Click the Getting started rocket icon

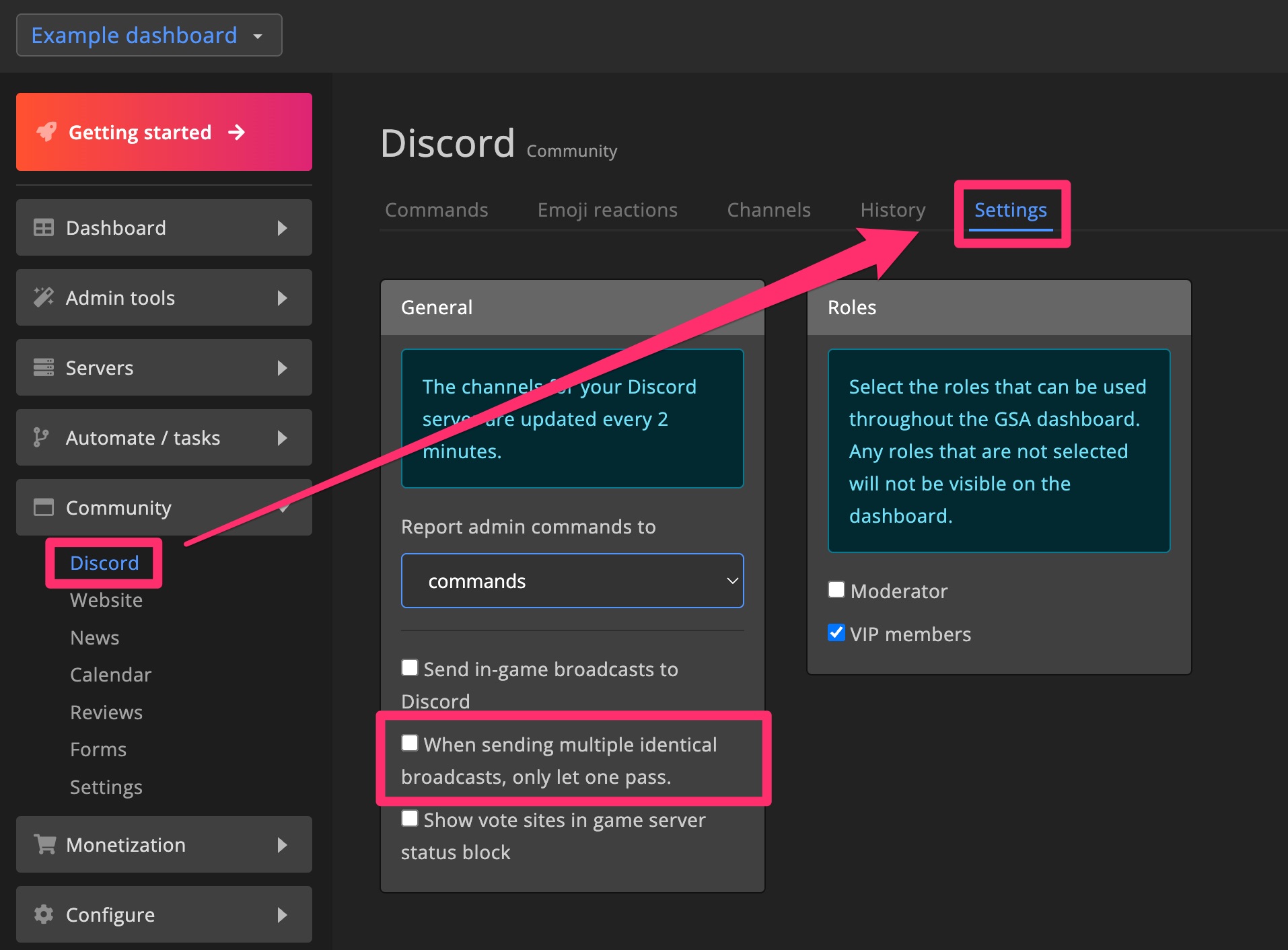coord(46,132)
